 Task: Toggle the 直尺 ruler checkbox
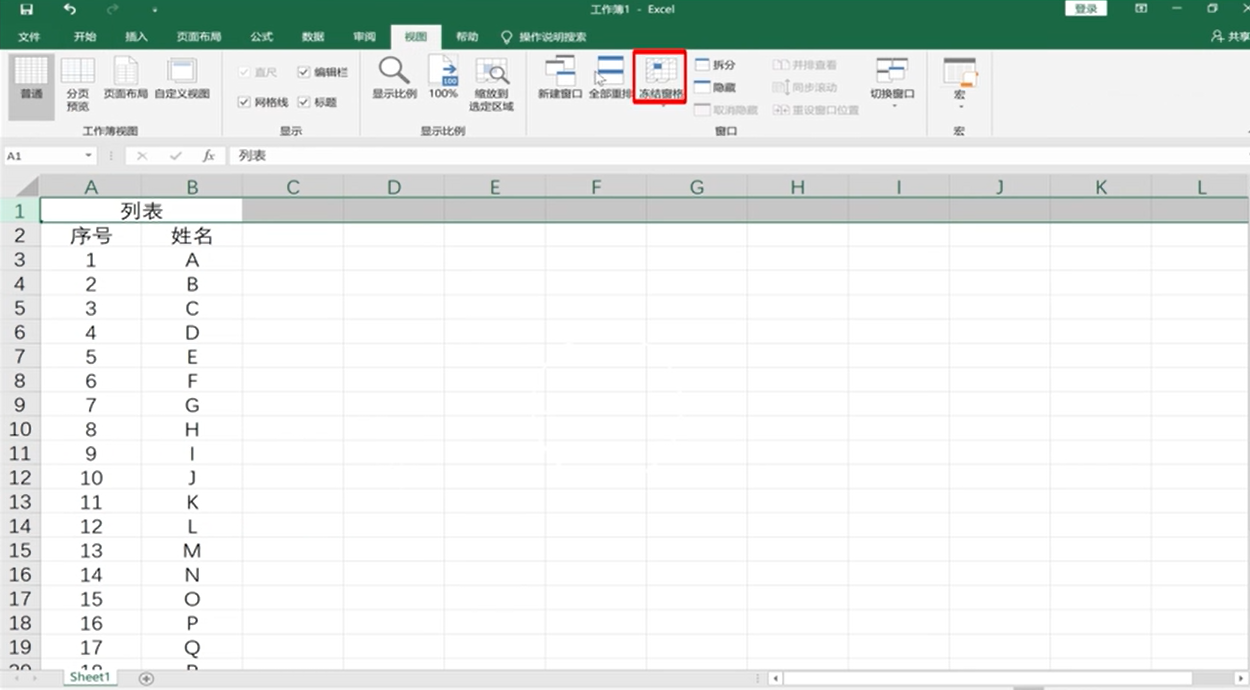244,72
